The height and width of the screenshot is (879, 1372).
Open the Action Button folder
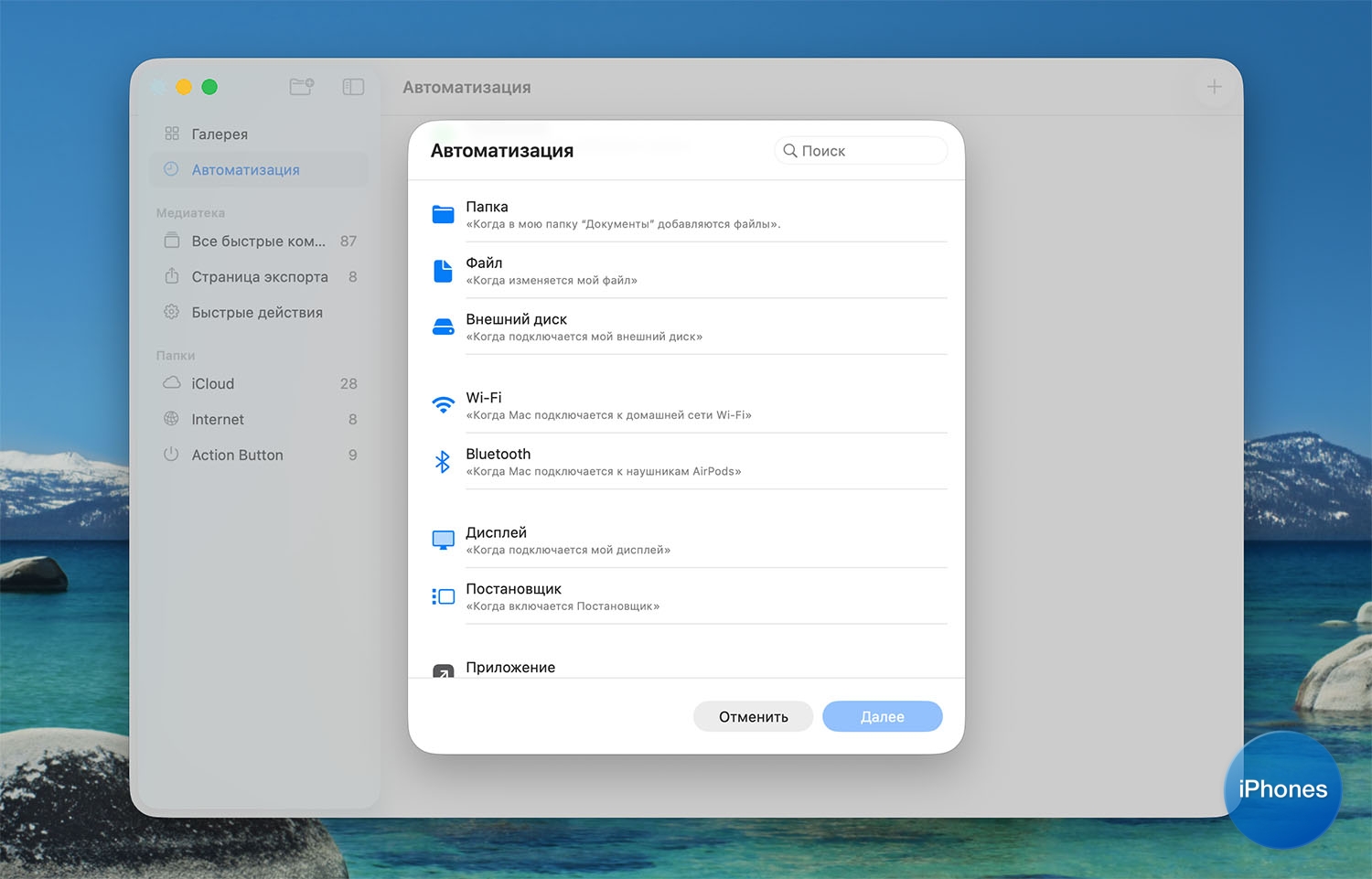237,455
